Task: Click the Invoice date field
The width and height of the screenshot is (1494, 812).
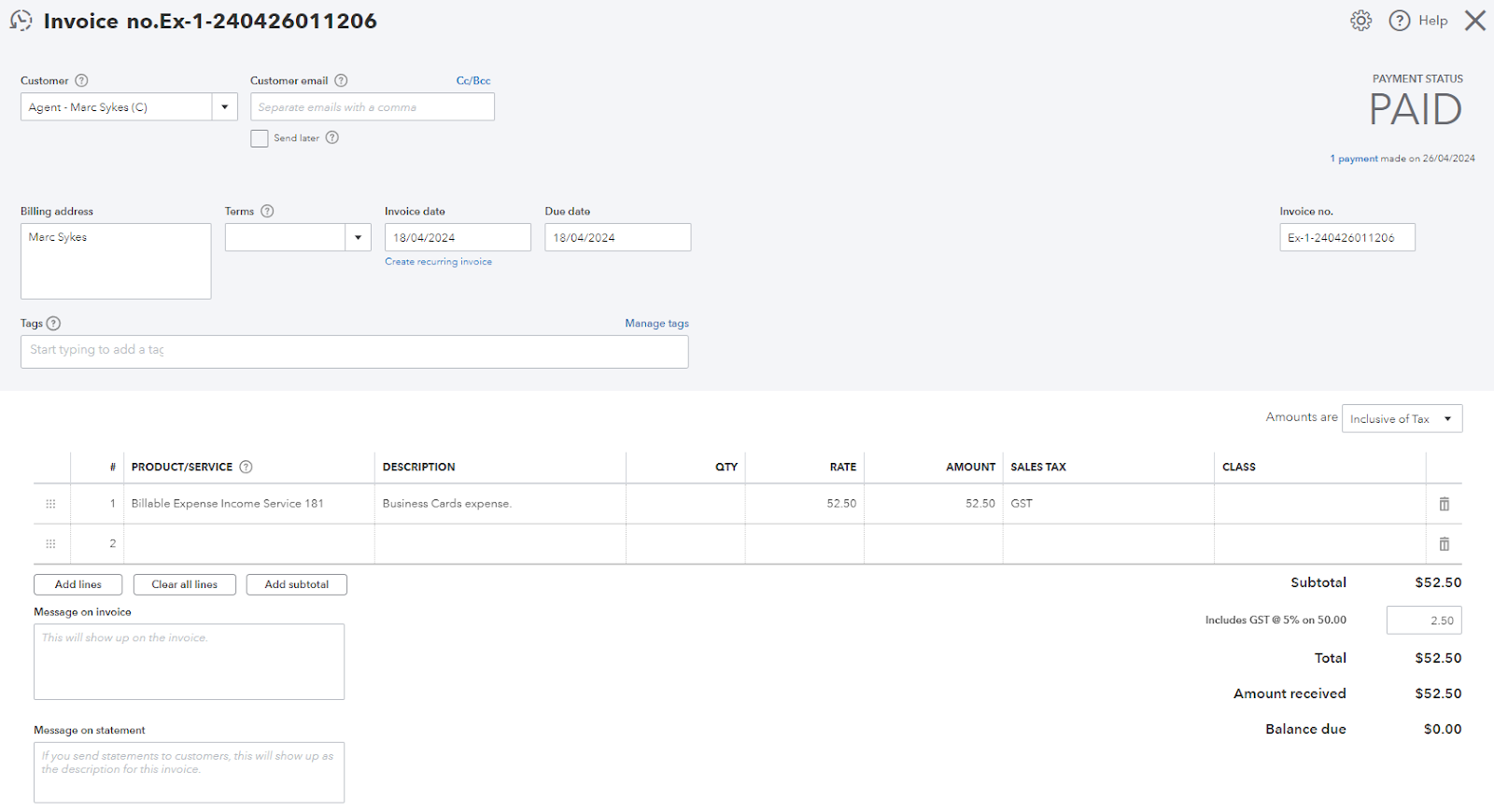Action: tap(458, 237)
